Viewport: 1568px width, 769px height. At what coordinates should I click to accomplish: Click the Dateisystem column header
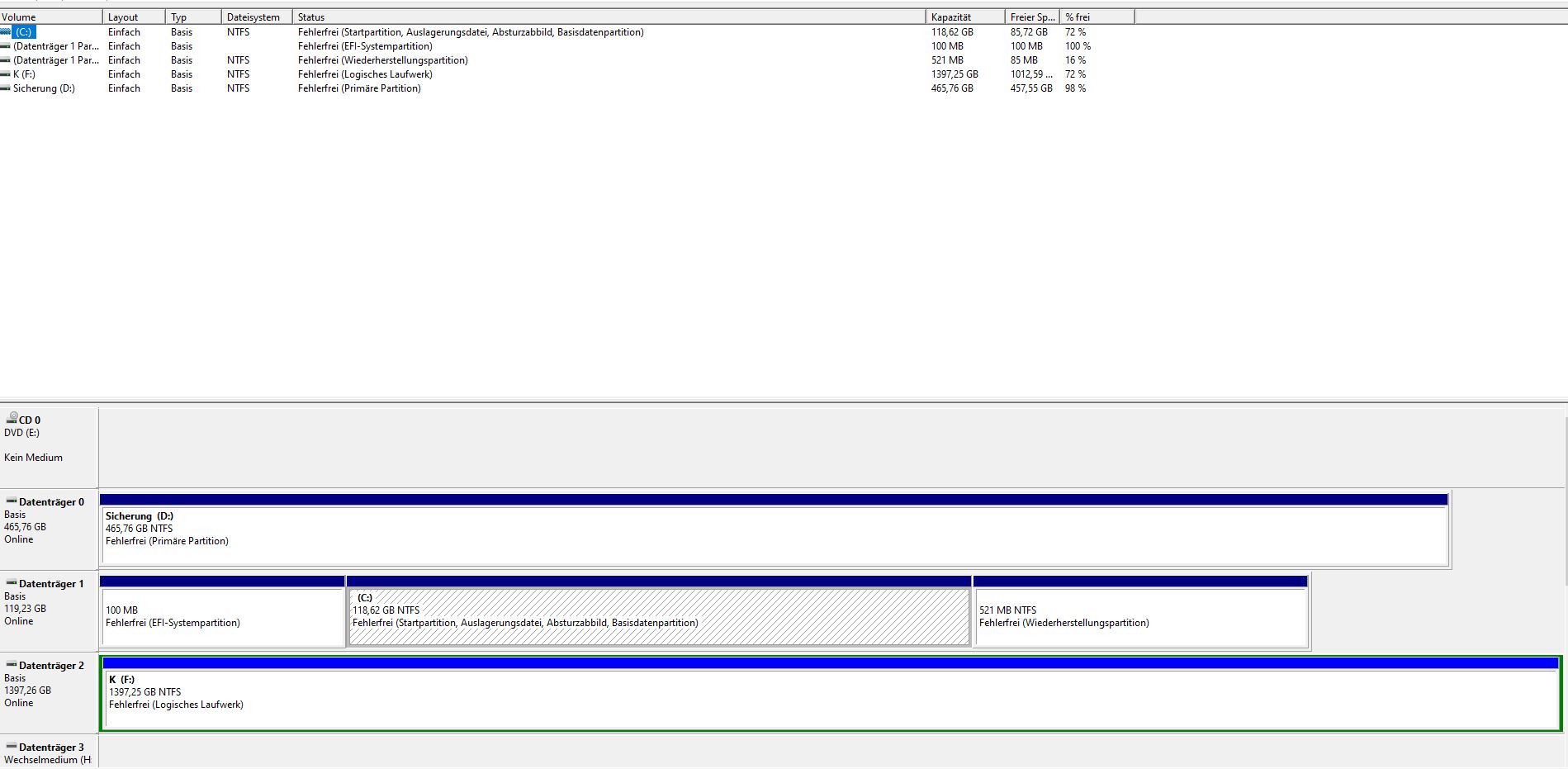255,17
